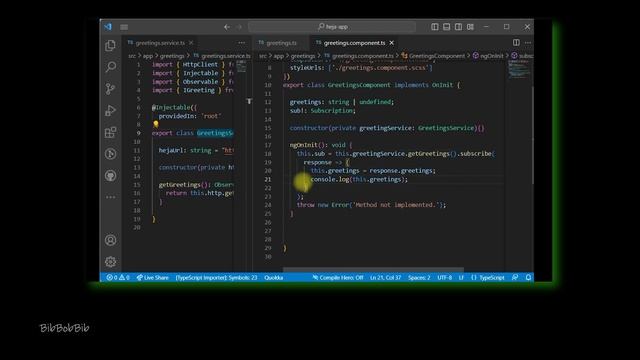Open the LF end-of-line picker
The height and width of the screenshot is (360, 640).
(x=461, y=278)
